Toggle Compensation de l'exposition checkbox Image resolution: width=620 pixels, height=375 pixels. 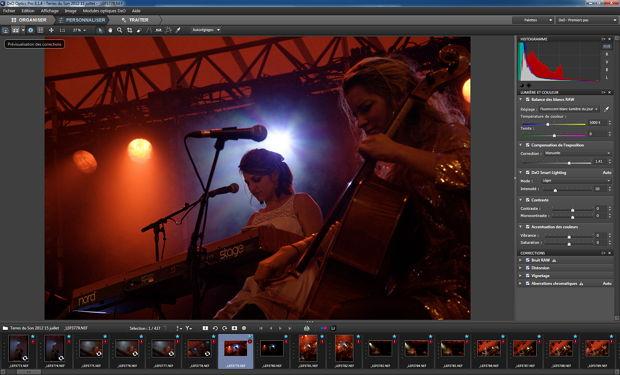click(527, 145)
